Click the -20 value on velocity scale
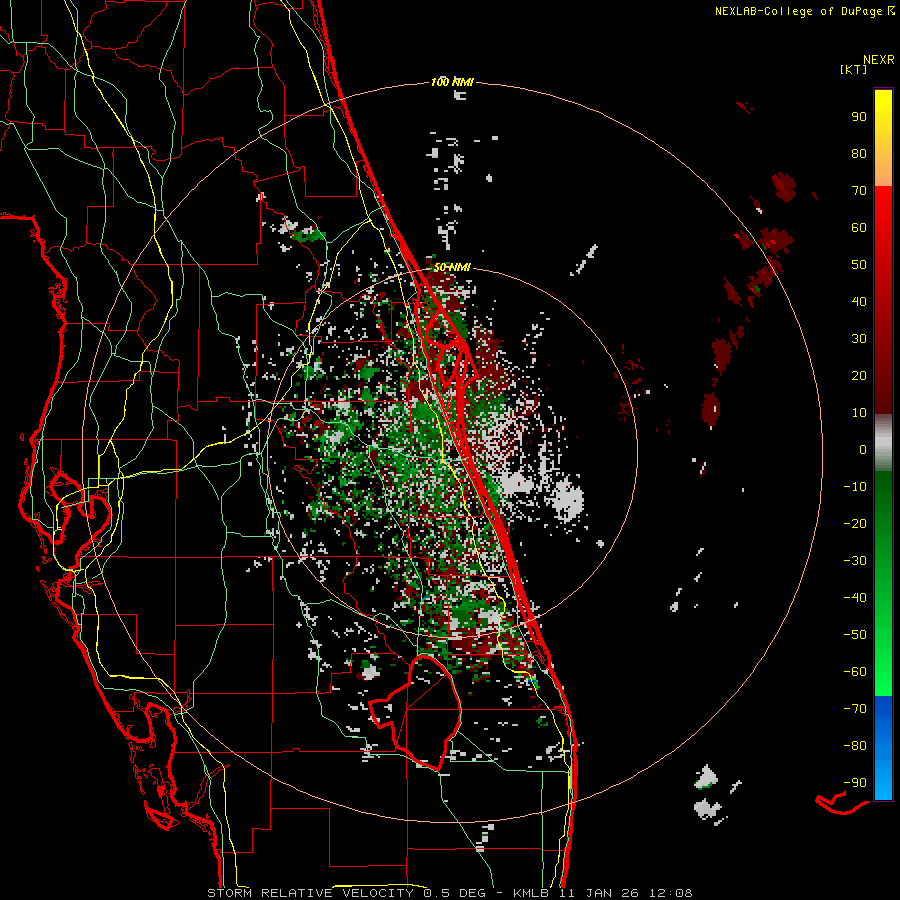900x900 pixels. pyautogui.click(x=855, y=523)
